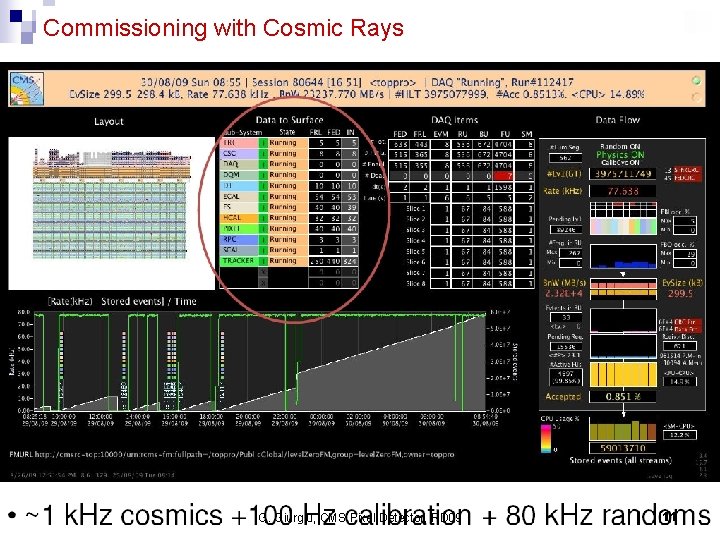Open the pastel multicolour bar chart in Data Flow
720x540 pixels.
(623, 219)
